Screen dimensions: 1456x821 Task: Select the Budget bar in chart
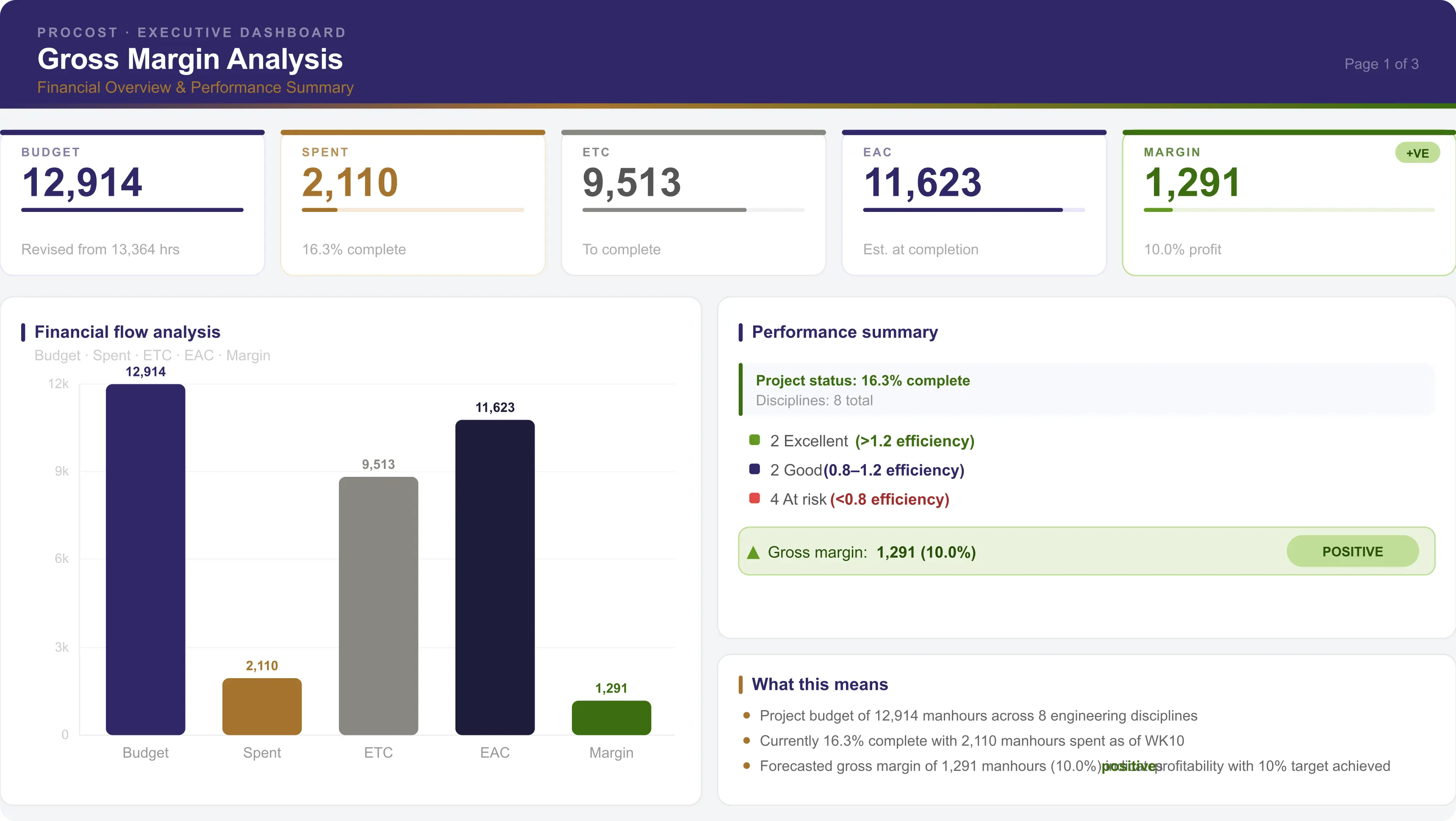point(145,559)
